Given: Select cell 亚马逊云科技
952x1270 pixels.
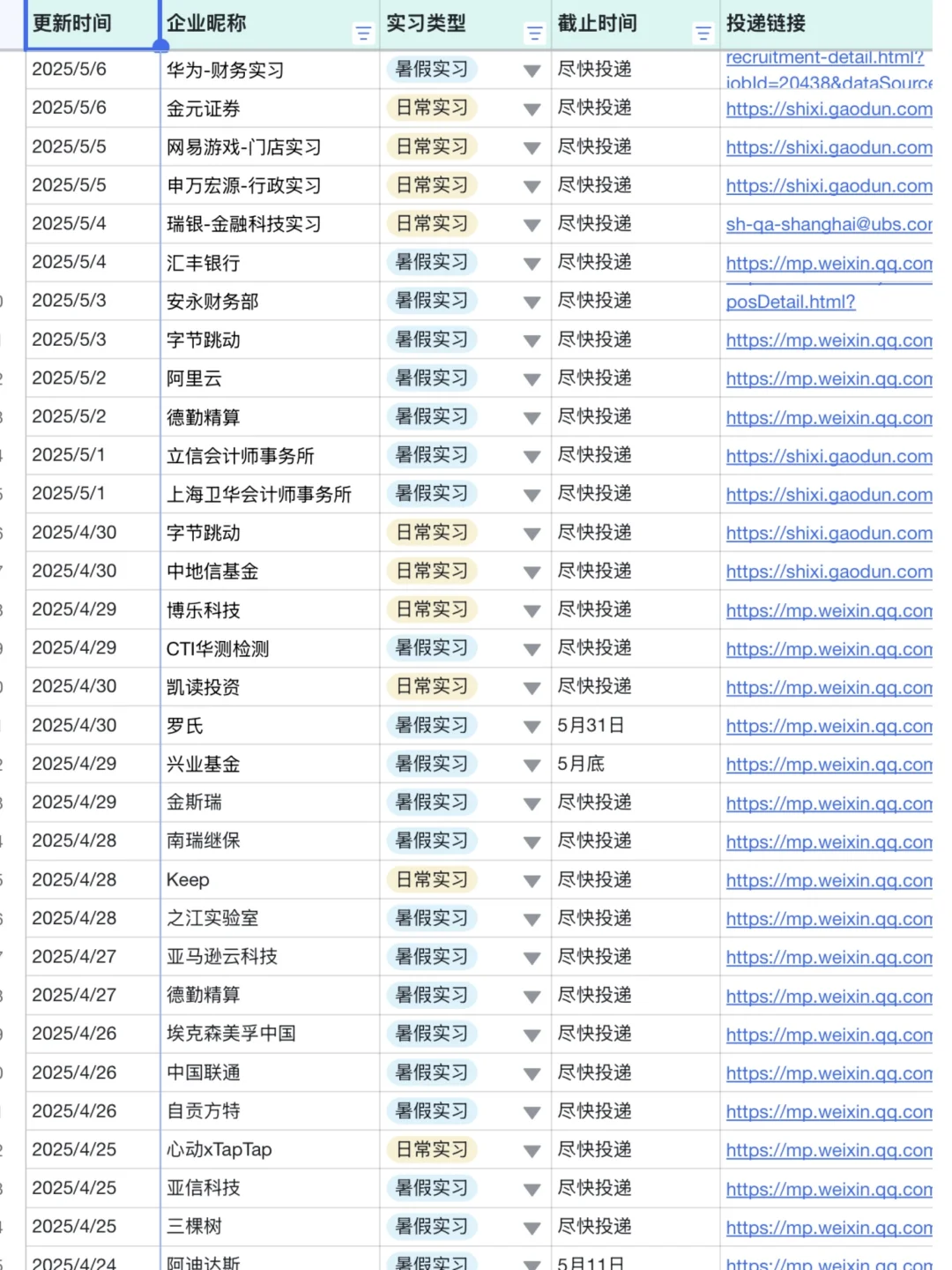Looking at the screenshot, I should click(x=270, y=957).
